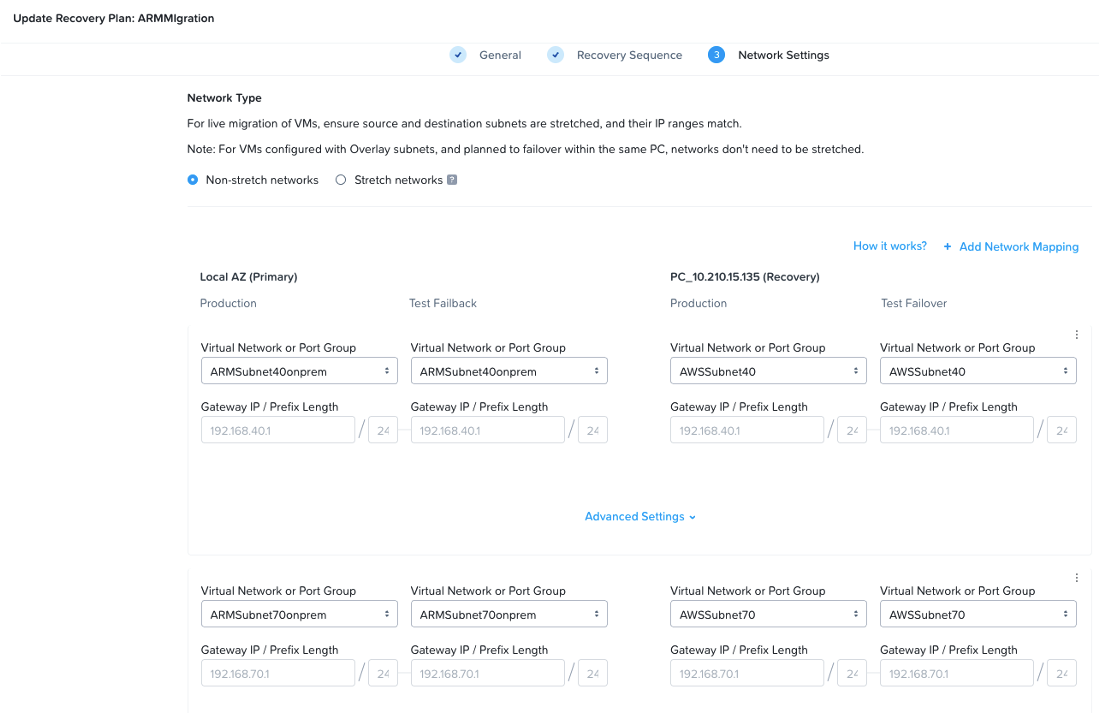Open the three-dot menu for the Subnet40 mapping
The width and height of the screenshot is (1099, 717).
click(1077, 335)
